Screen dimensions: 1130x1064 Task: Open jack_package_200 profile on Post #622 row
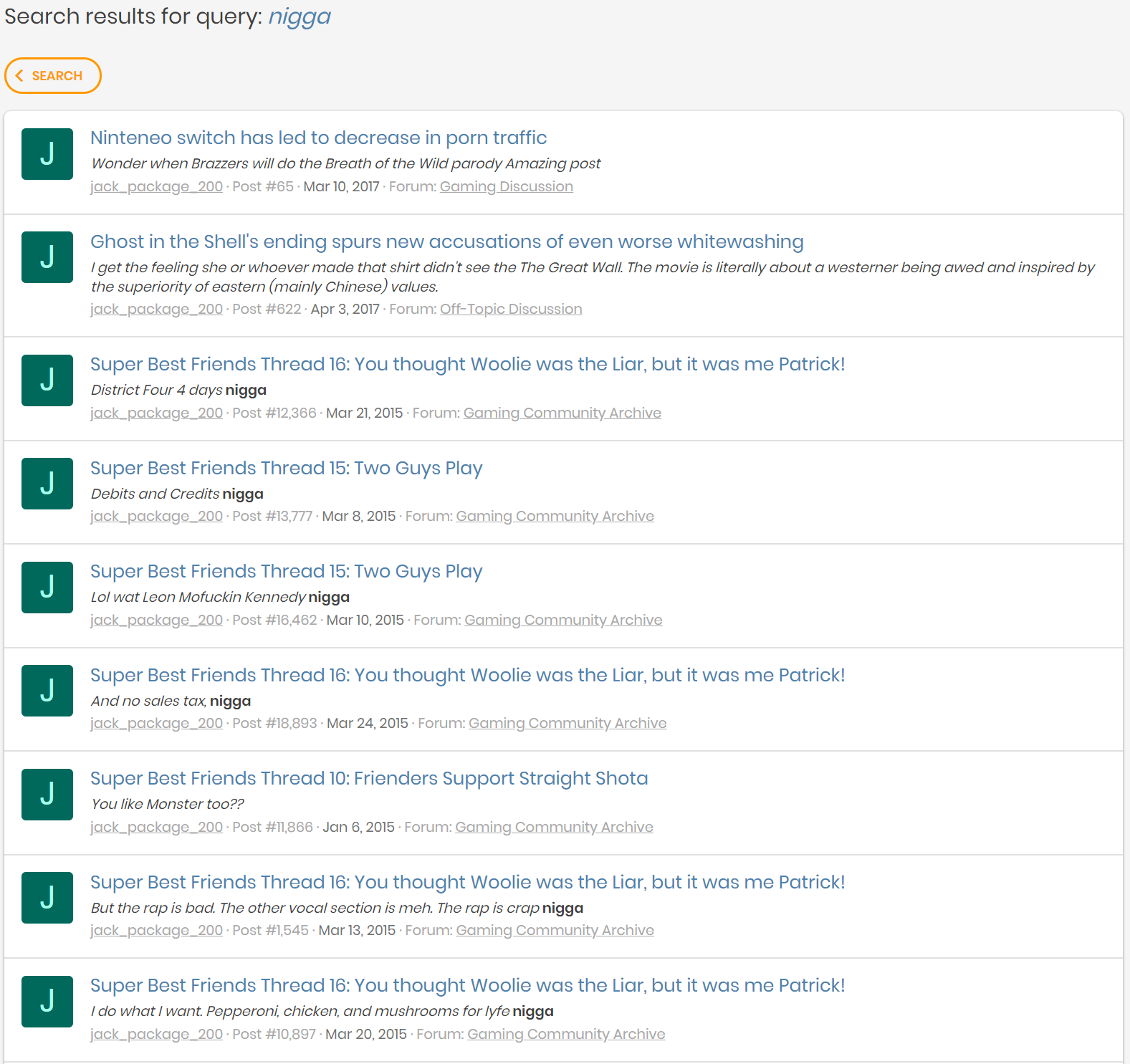[x=156, y=309]
